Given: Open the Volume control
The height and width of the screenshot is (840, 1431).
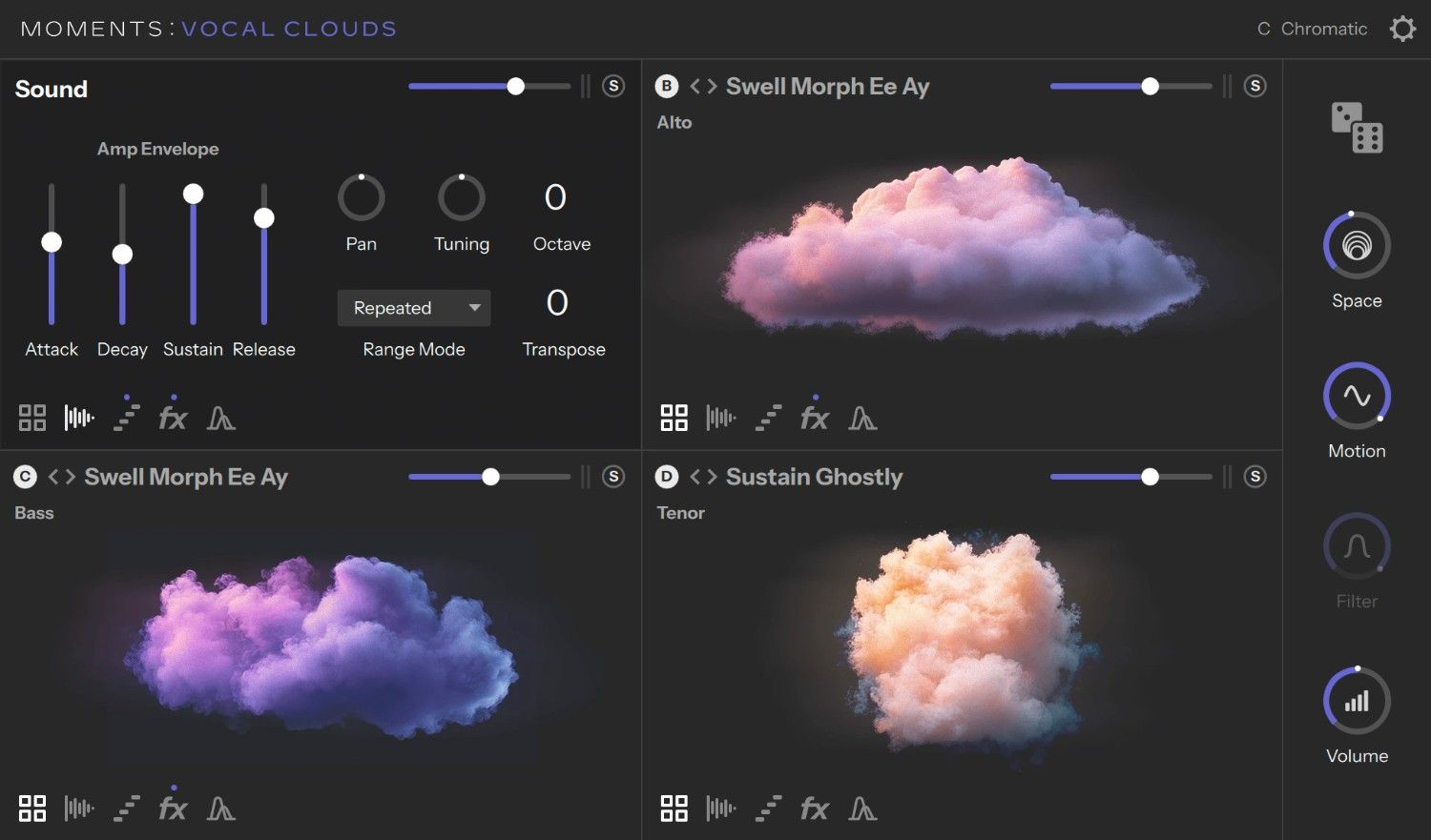Looking at the screenshot, I should click(x=1356, y=700).
